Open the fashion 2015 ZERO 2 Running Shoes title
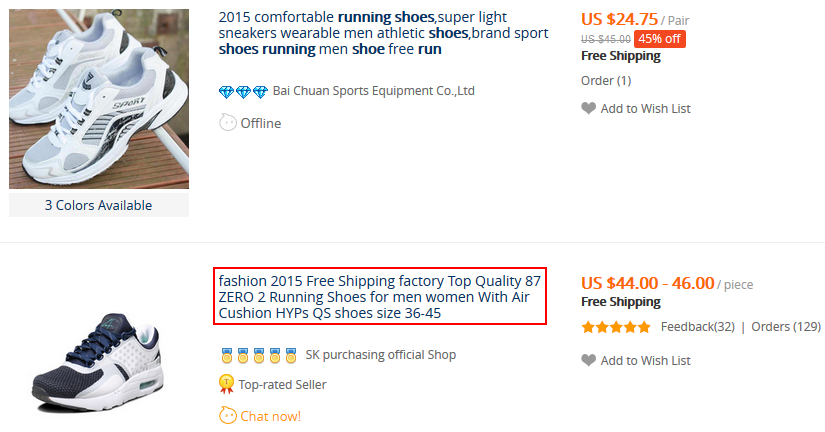This screenshot has height=432, width=825. click(x=380, y=297)
